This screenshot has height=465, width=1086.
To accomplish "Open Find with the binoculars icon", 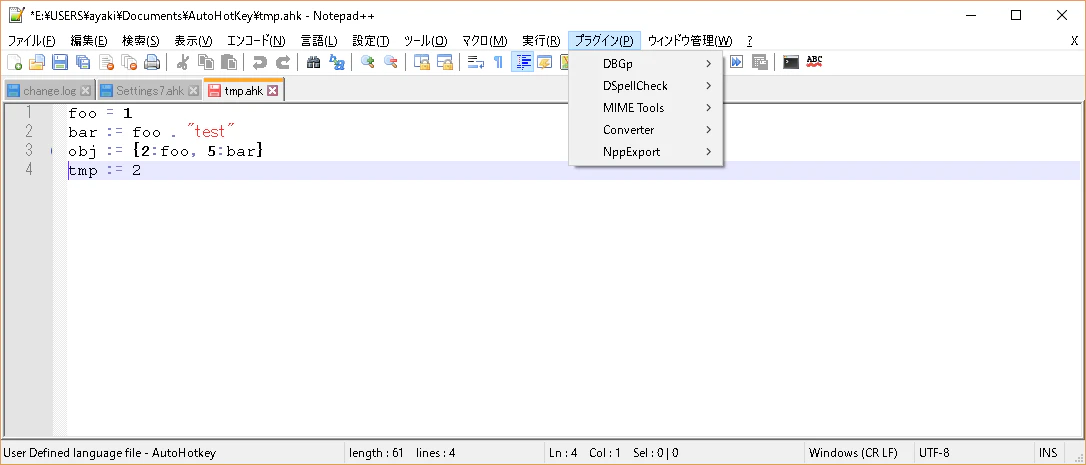I will coord(314,62).
